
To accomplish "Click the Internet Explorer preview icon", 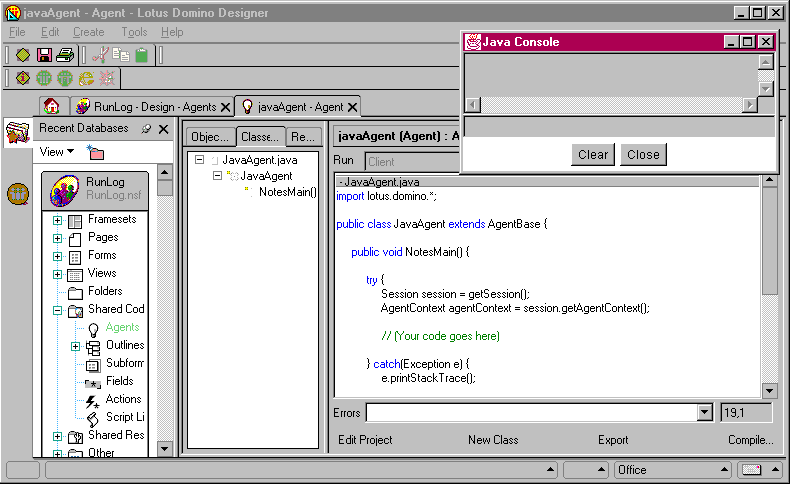I will tap(86, 78).
